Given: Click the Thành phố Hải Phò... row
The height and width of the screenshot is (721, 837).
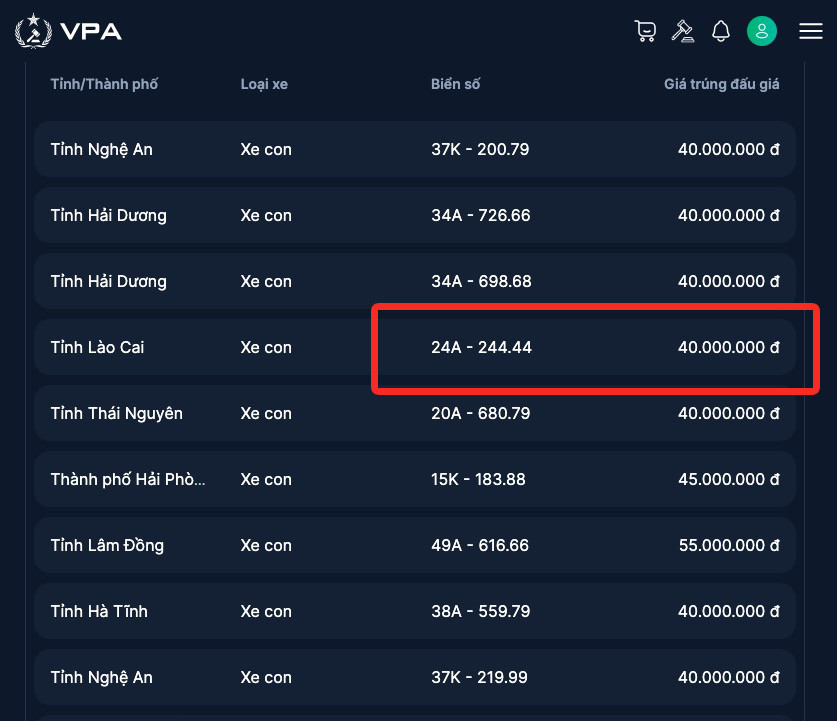Looking at the screenshot, I should pos(128,480).
